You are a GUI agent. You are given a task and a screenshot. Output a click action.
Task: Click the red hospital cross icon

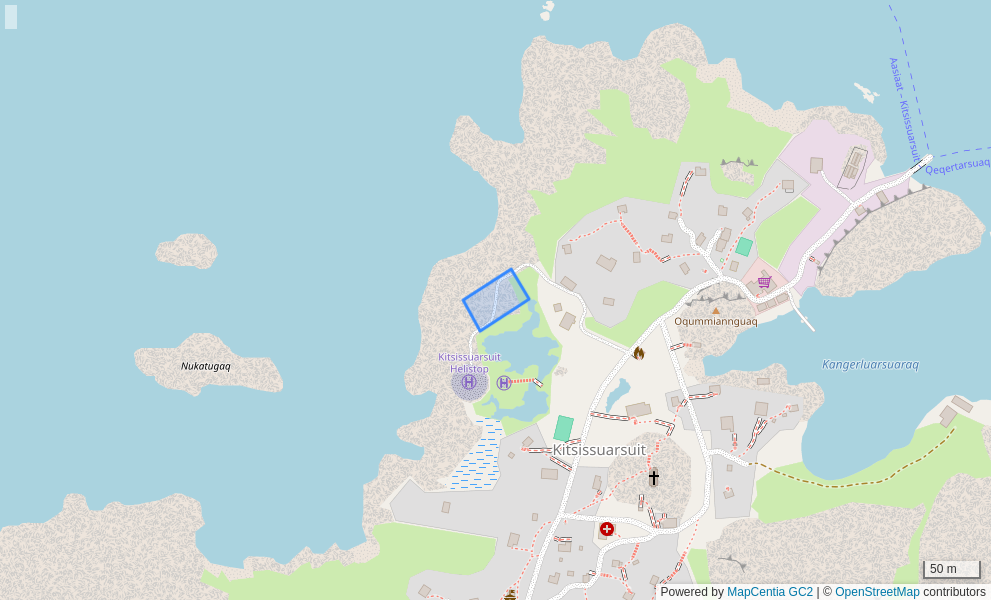(607, 529)
